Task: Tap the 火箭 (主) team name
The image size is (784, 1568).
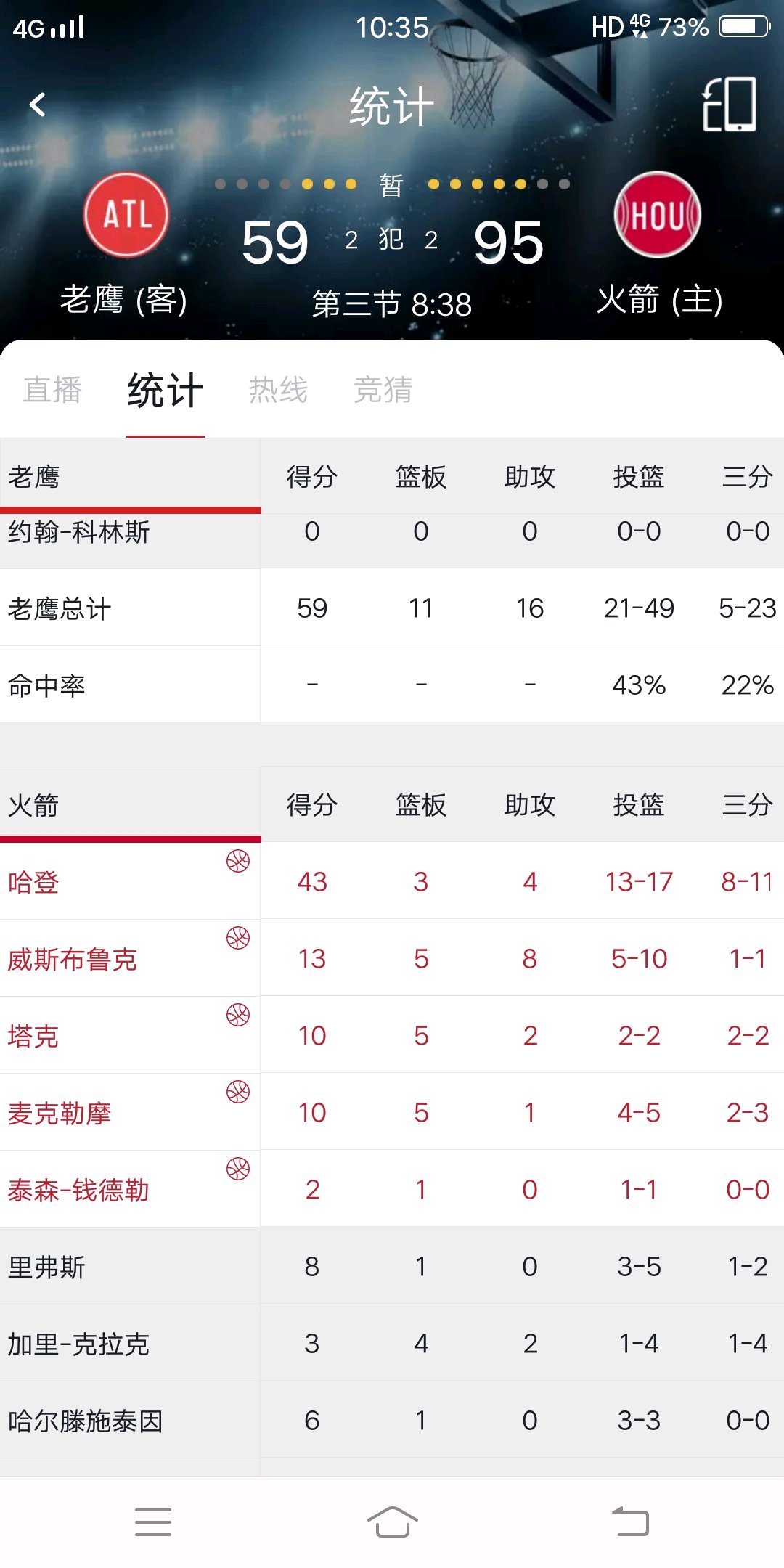Action: point(659,300)
